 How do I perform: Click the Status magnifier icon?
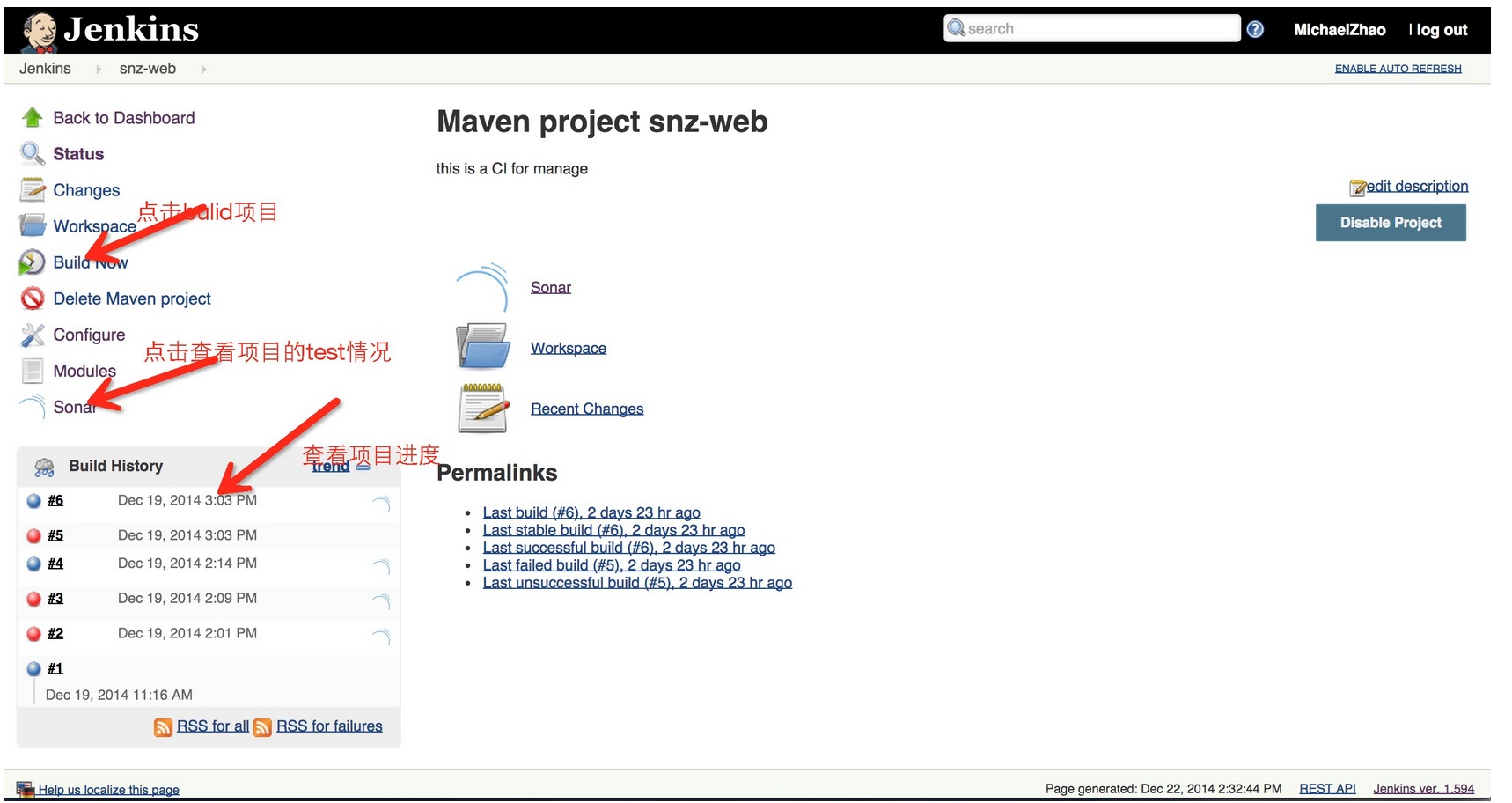tap(33, 153)
